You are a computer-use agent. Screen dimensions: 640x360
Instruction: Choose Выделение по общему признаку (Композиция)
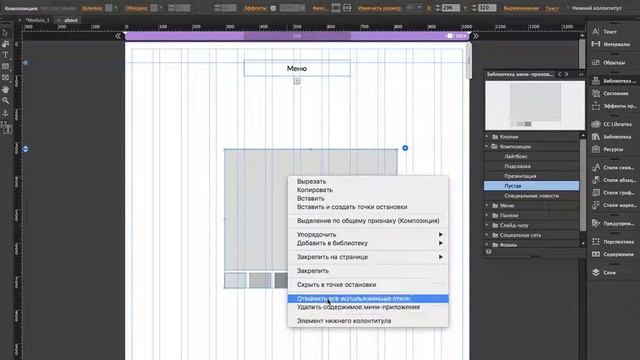pyautogui.click(x=368, y=221)
